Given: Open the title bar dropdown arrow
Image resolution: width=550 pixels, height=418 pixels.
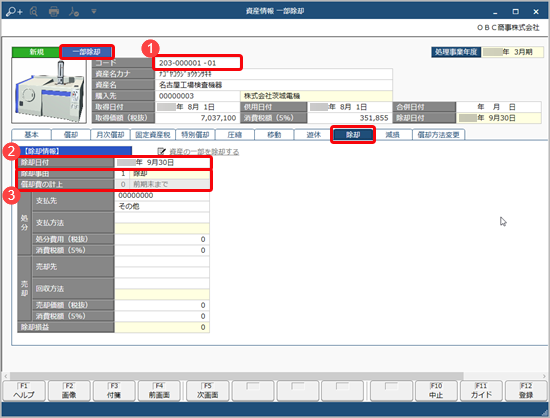Looking at the screenshot, I should tap(94, 11).
